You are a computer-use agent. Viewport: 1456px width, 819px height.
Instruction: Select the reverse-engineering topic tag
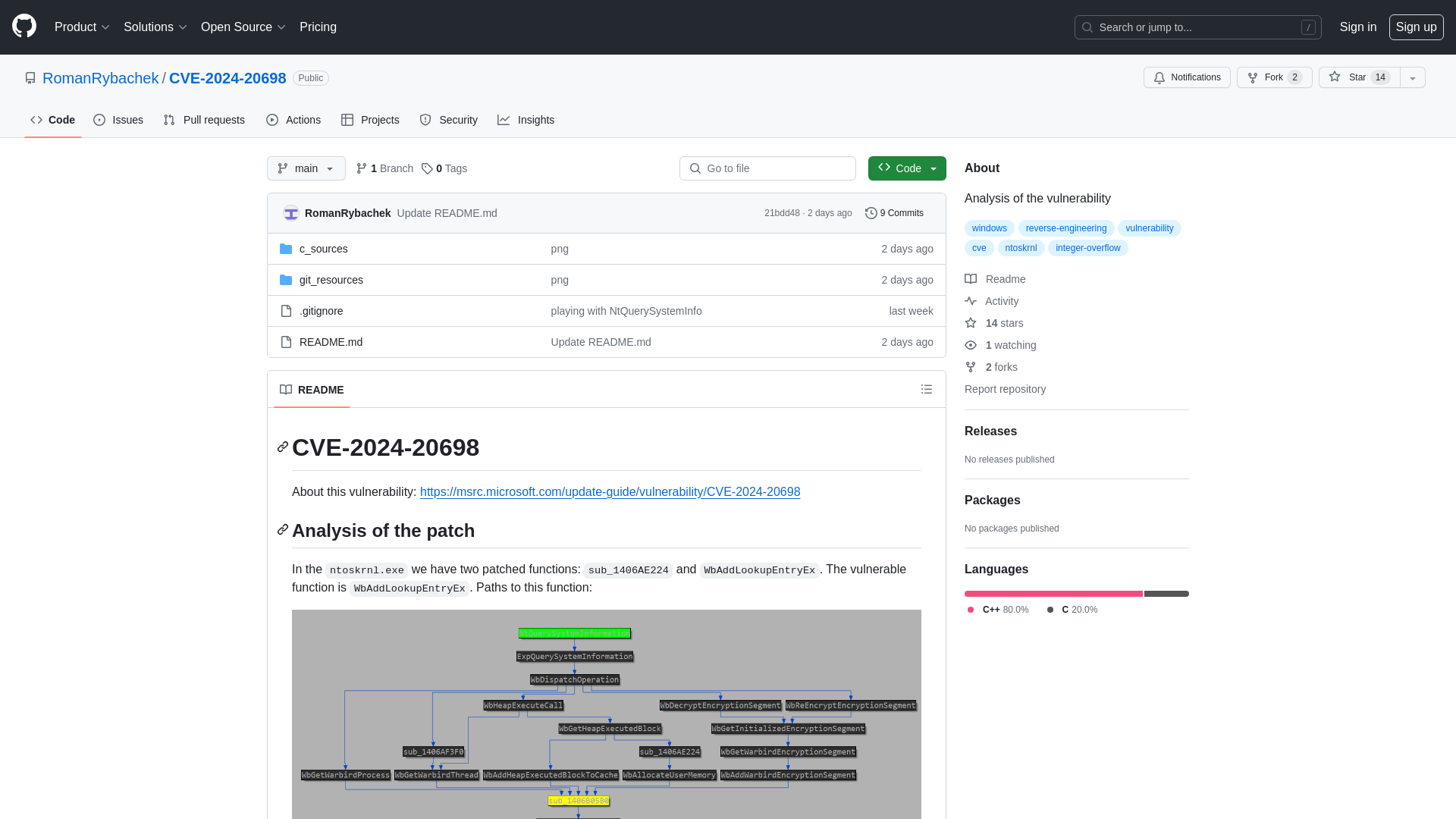(x=1066, y=228)
